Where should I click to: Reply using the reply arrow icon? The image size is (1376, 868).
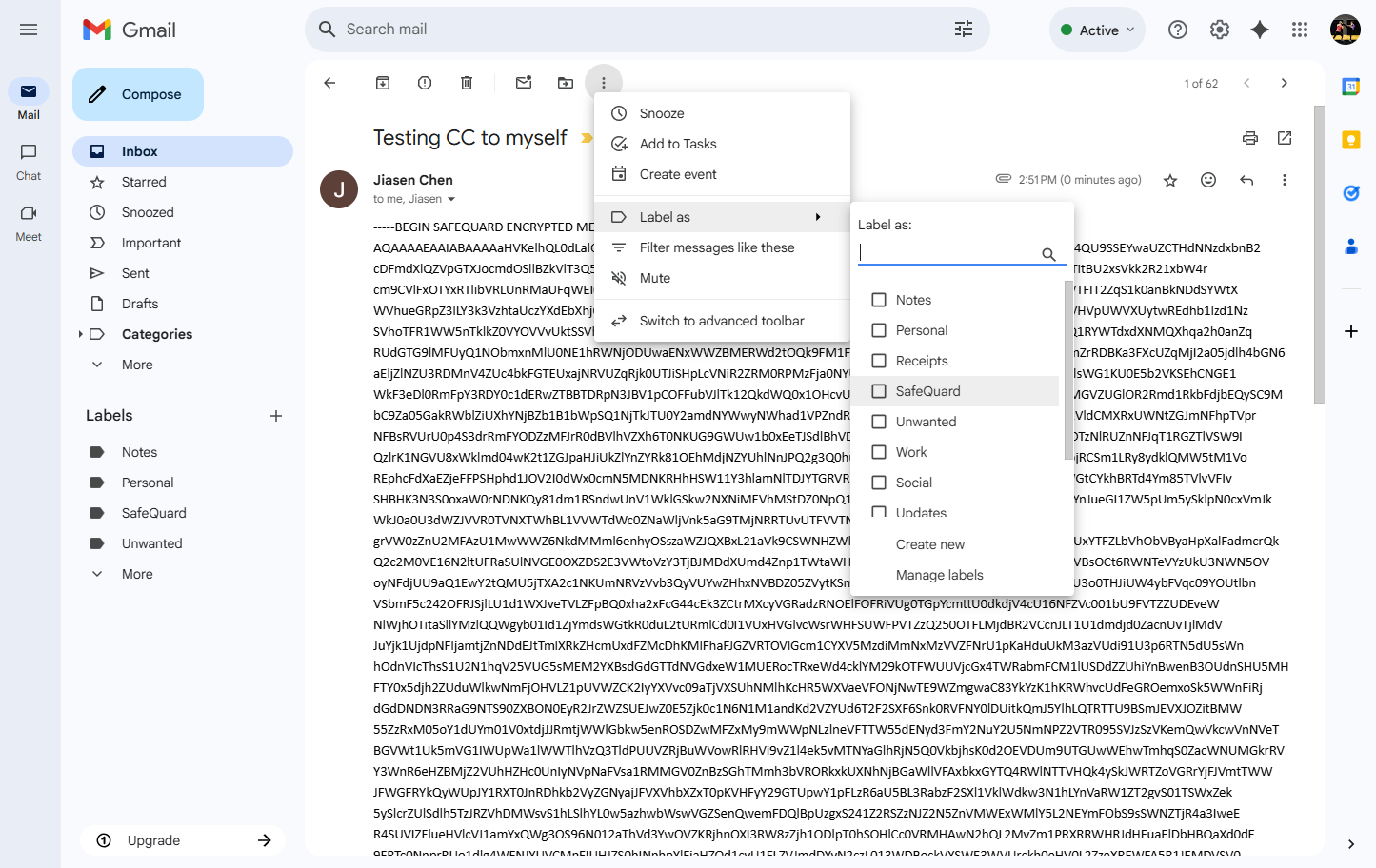1246,180
